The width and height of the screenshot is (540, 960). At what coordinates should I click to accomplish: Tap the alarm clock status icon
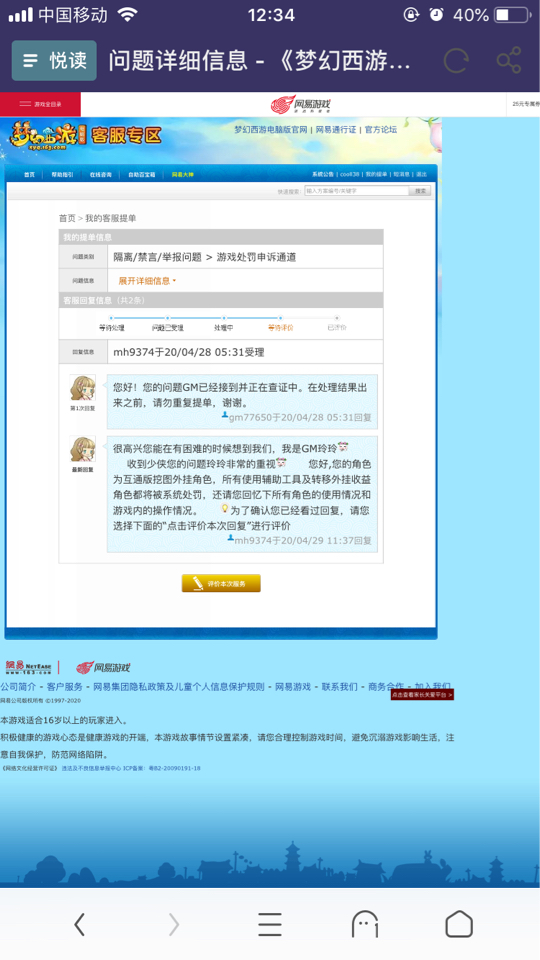[x=436, y=15]
